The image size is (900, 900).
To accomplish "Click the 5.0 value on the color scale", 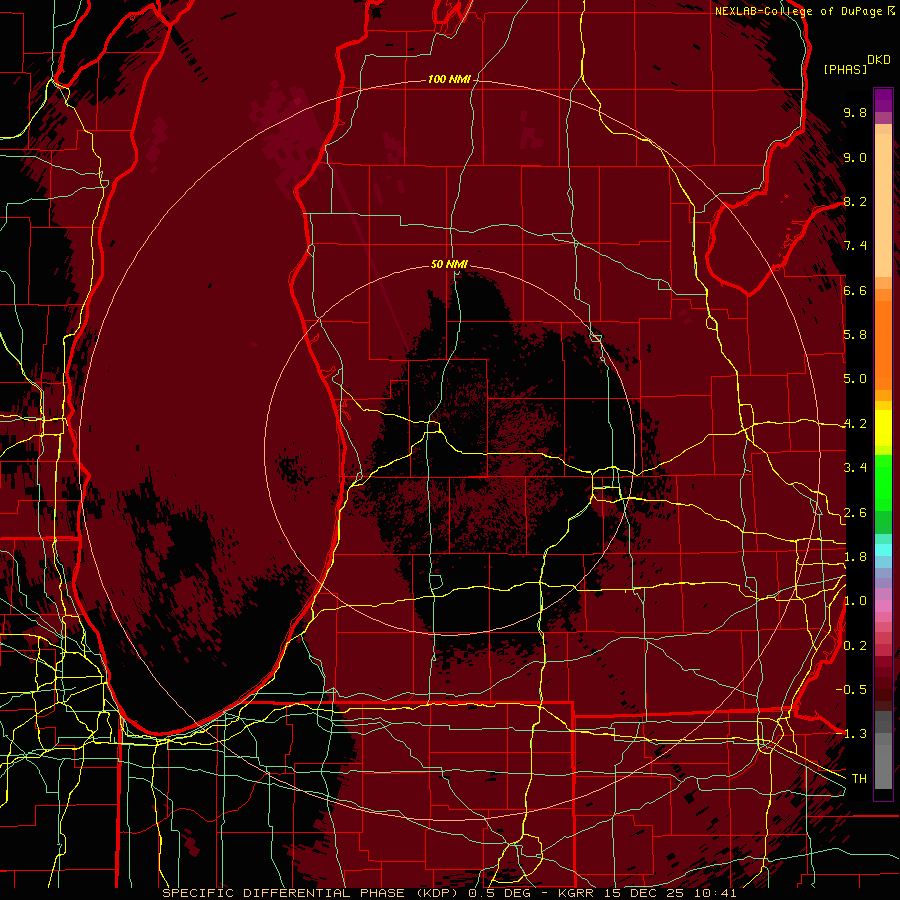I will tap(855, 379).
